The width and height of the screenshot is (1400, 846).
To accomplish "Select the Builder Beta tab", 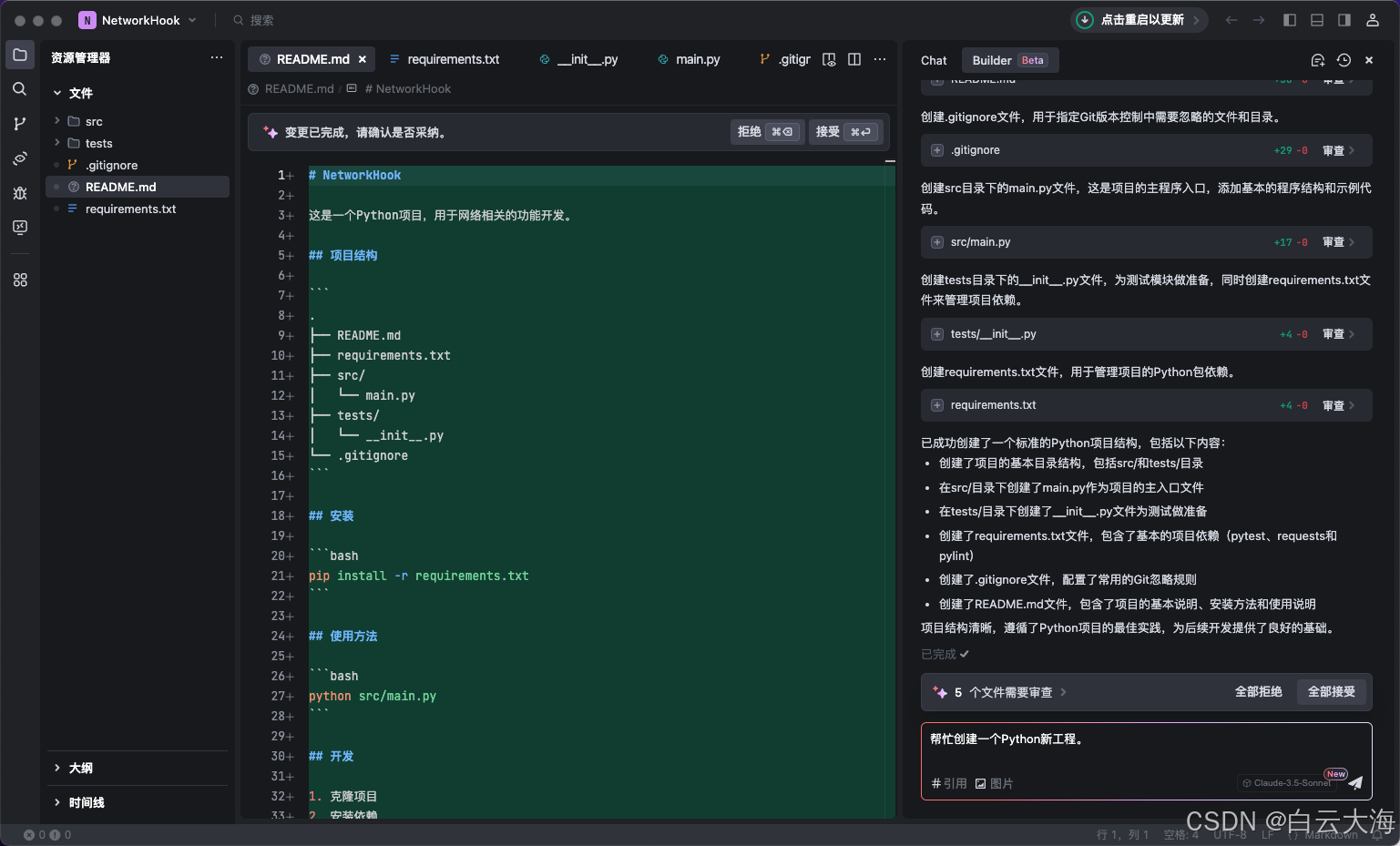I will [x=1009, y=60].
